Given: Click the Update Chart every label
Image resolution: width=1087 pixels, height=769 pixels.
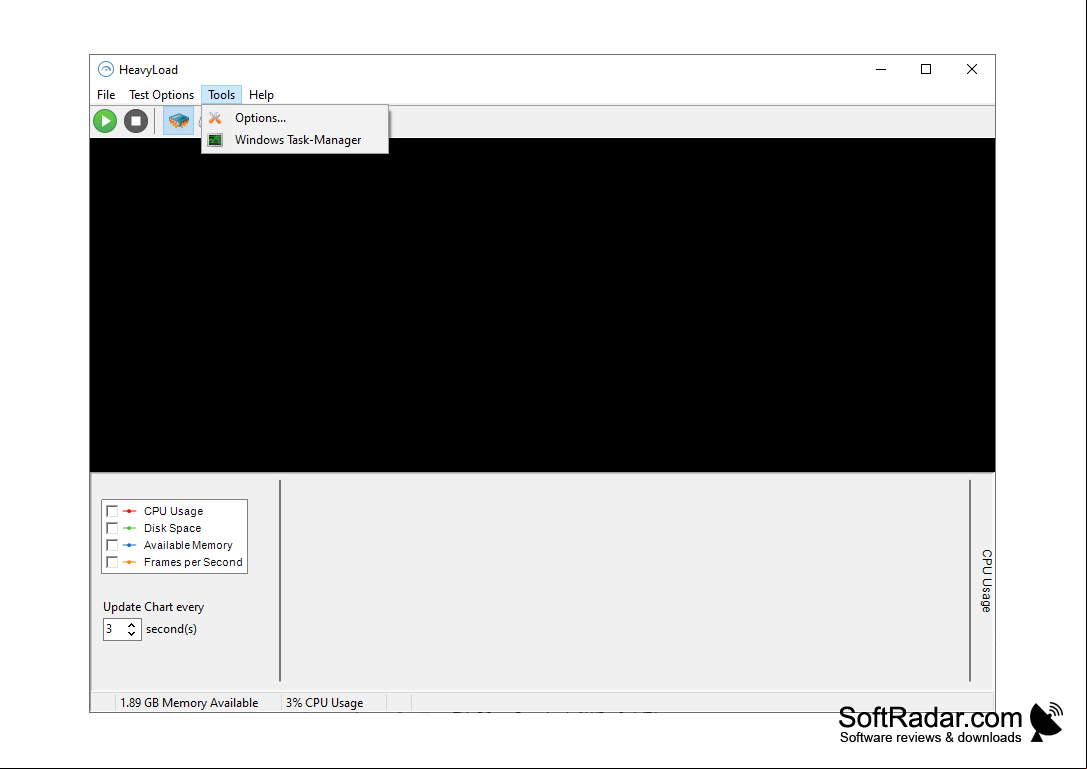Looking at the screenshot, I should click(154, 607).
